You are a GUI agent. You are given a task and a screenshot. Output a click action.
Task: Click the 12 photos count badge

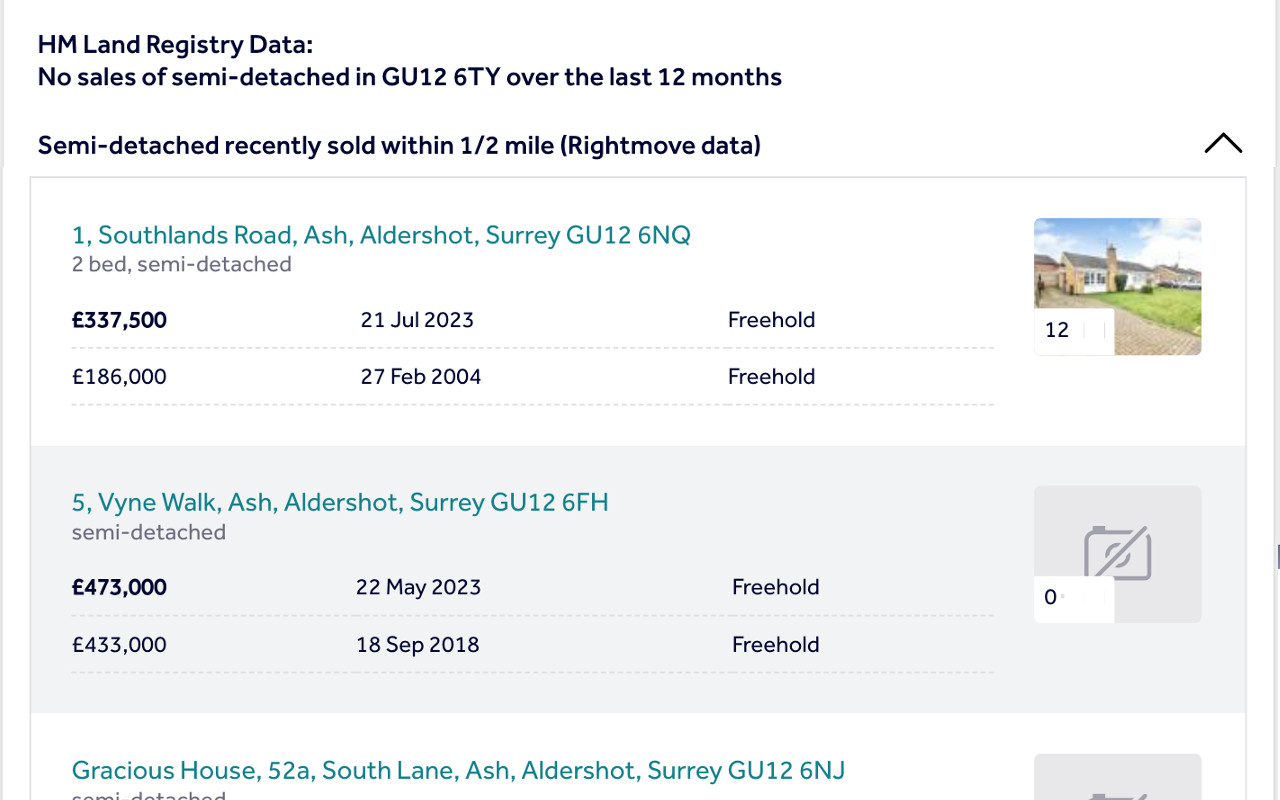pyautogui.click(x=1057, y=330)
